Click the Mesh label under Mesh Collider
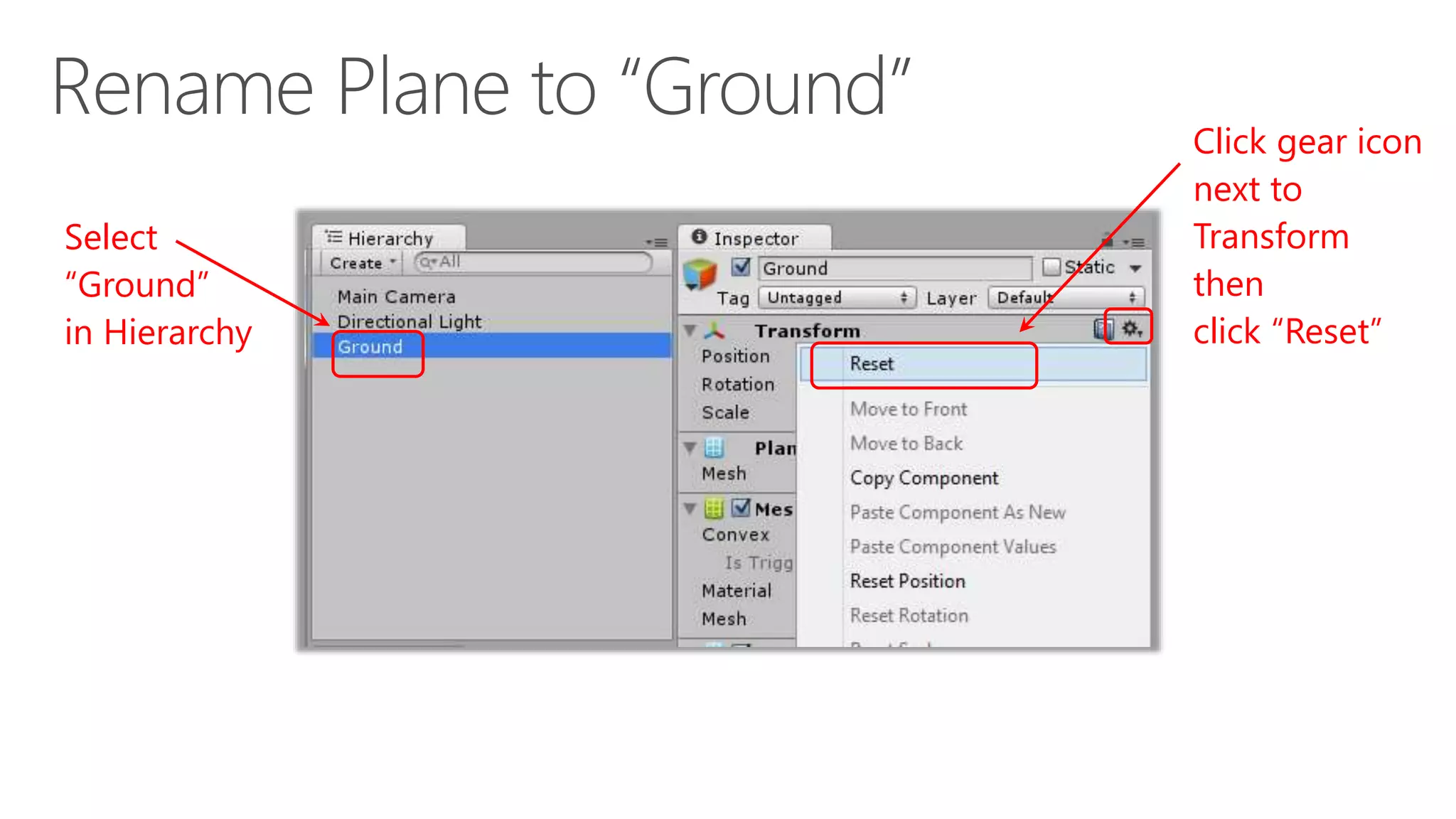Image resolution: width=1456 pixels, height=819 pixels. pyautogui.click(x=724, y=619)
